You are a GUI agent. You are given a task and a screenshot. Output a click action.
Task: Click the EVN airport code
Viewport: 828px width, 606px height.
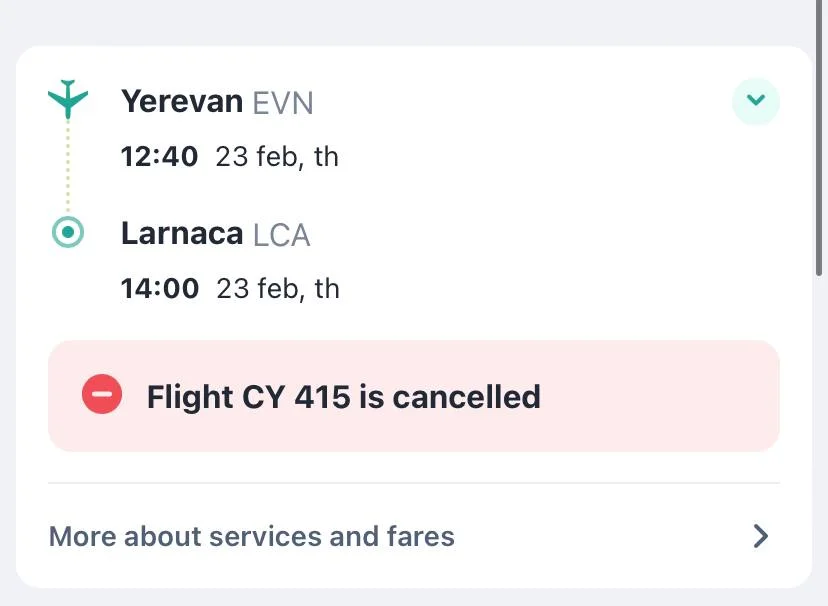point(283,103)
